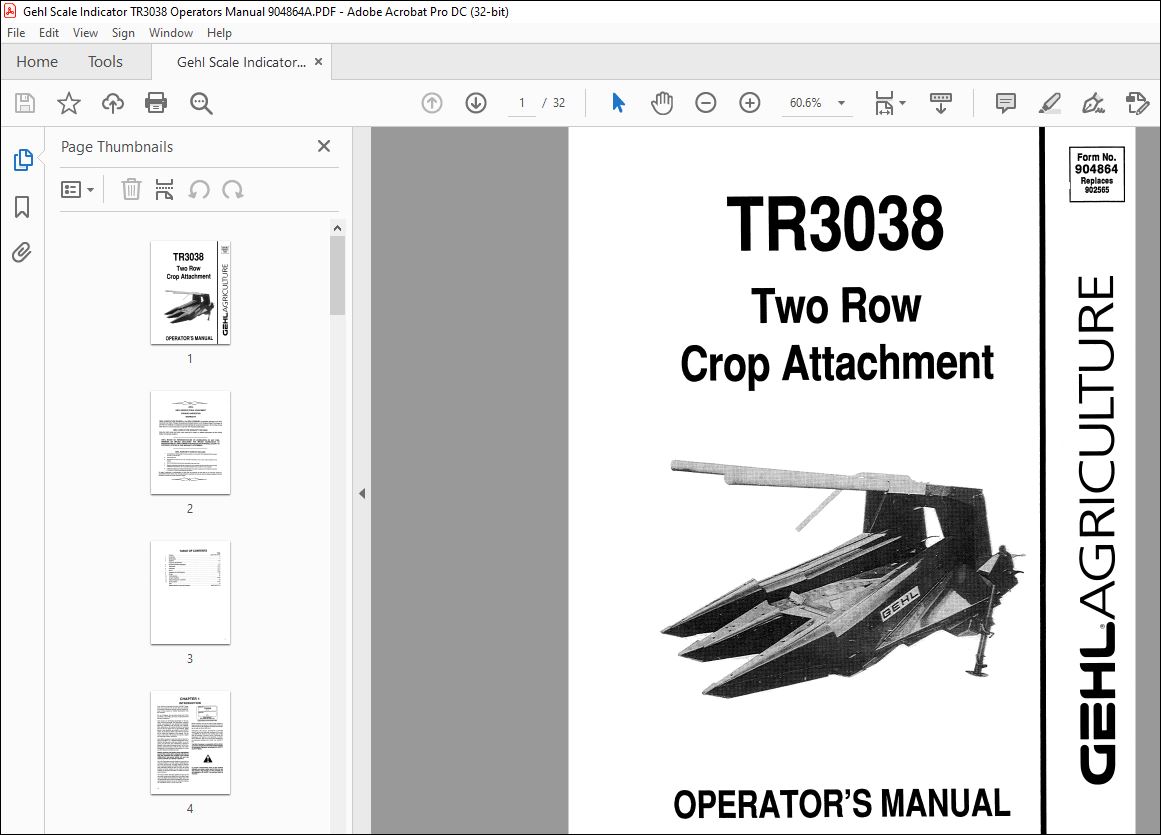Viewport: 1161px width, 835px height.
Task: Zoom out using the minus circle
Action: (706, 103)
